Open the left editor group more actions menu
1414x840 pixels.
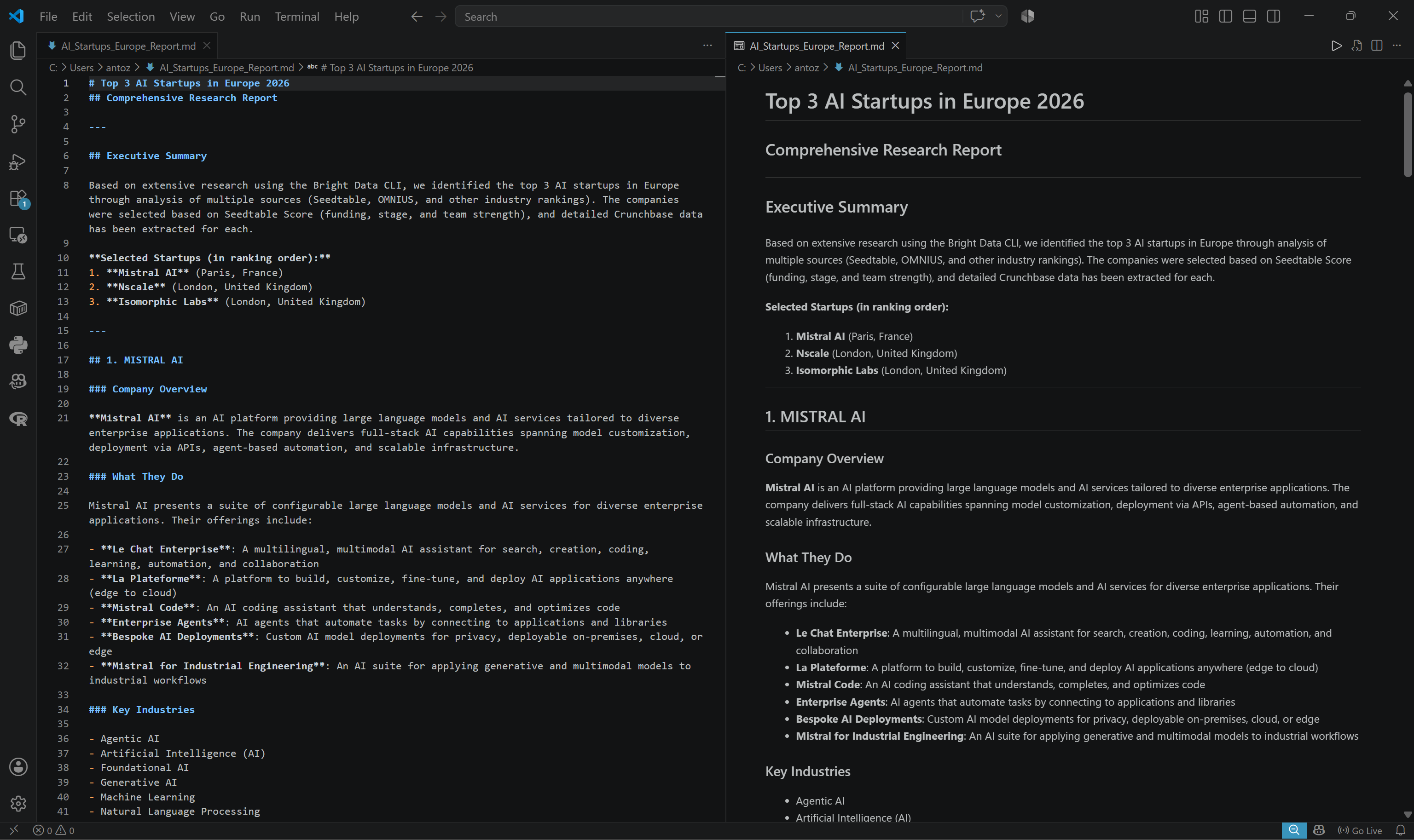tap(707, 45)
